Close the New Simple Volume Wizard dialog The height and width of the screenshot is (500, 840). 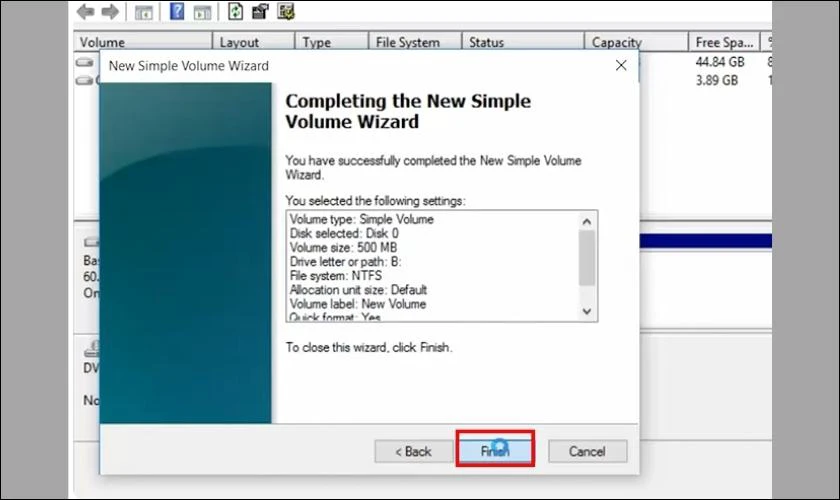tap(621, 66)
